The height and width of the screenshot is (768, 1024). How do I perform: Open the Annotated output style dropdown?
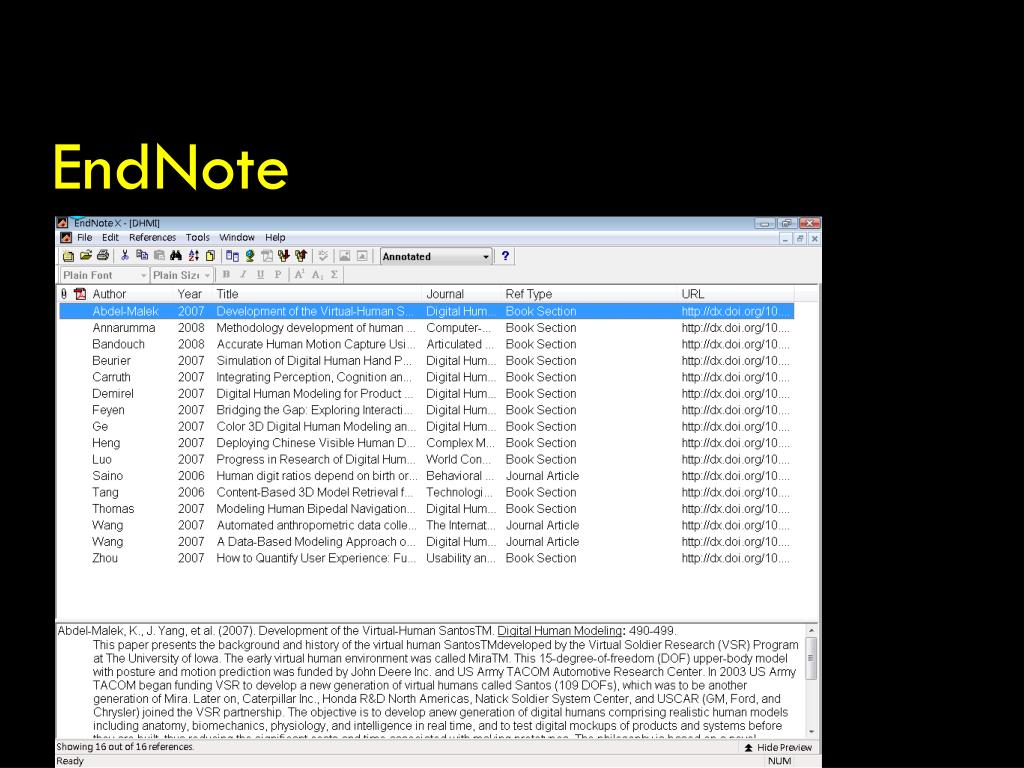coord(436,257)
